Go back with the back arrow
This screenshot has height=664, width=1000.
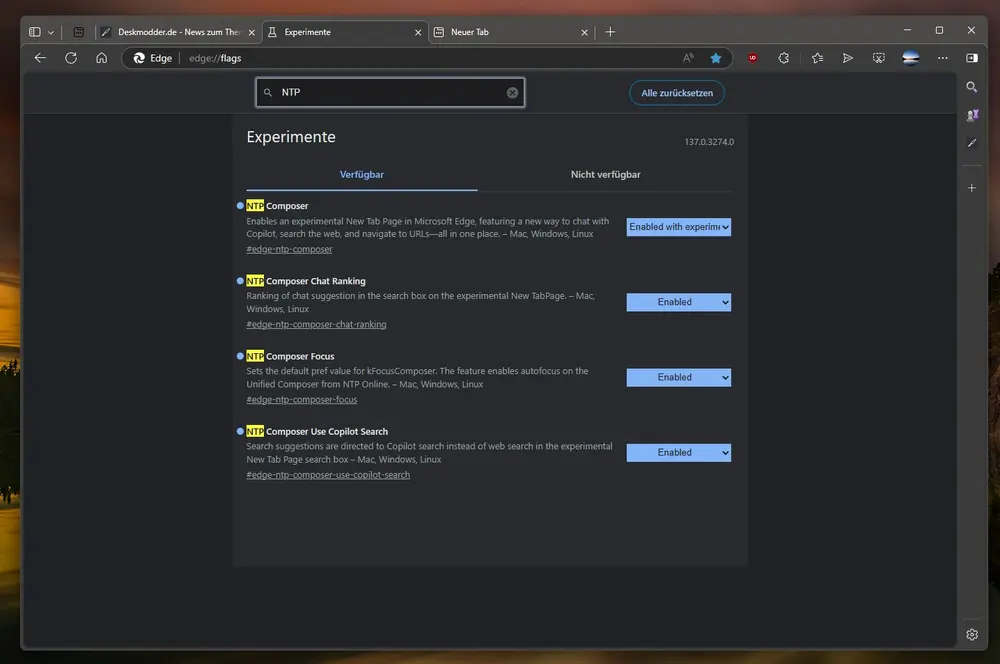(x=40, y=58)
